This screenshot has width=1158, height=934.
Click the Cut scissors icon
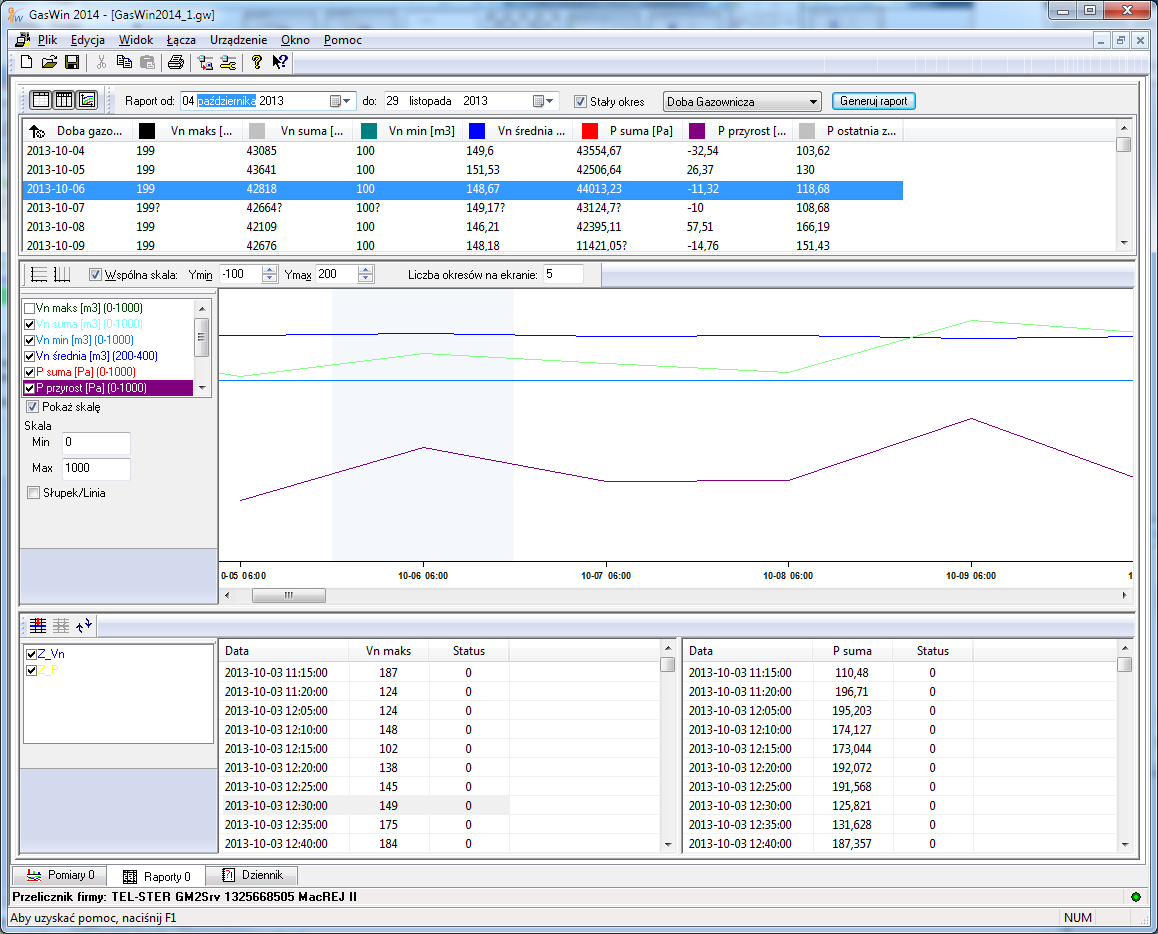101,63
